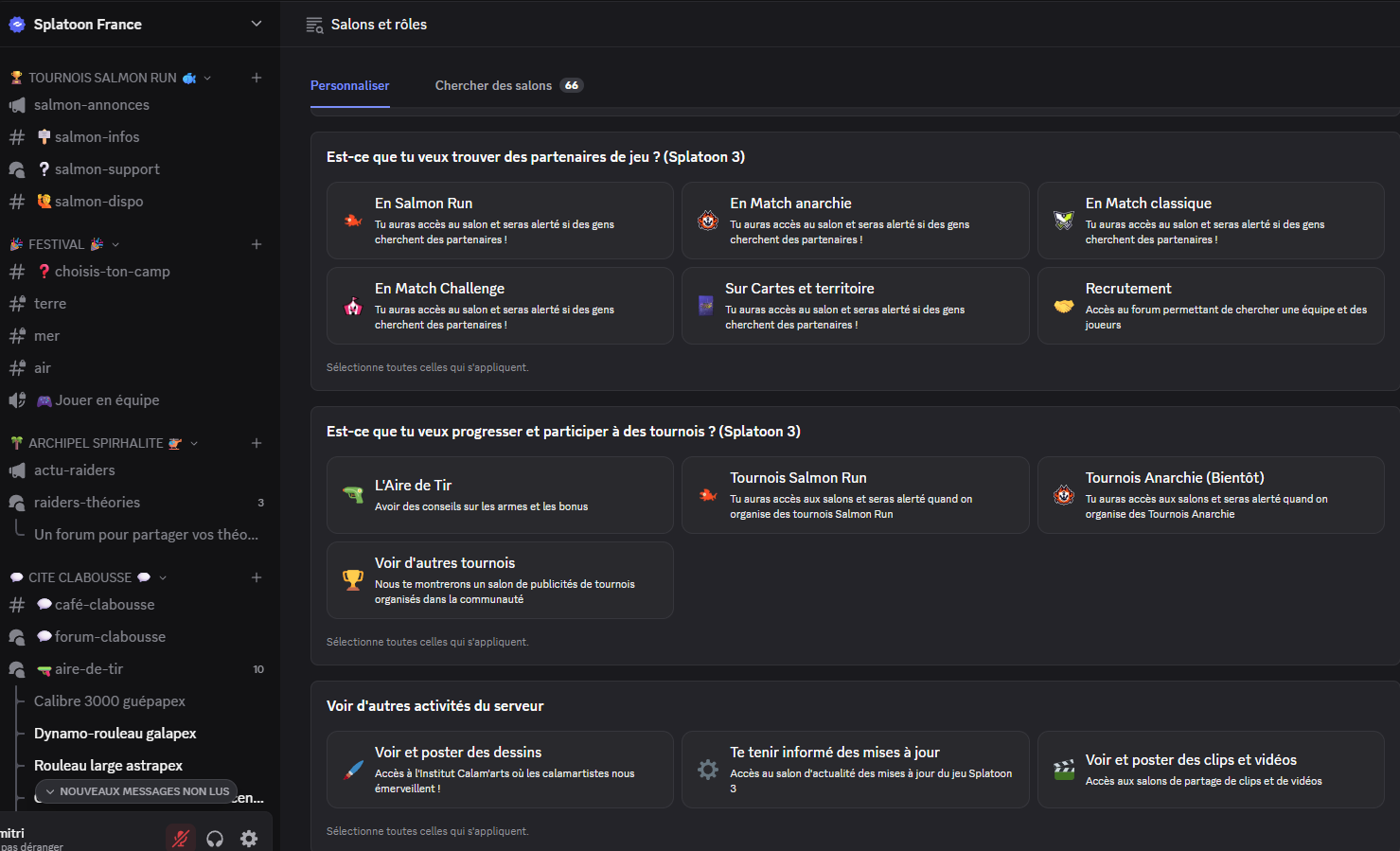Jump to NOUVEAUX MESSAGES NON LUS
Image resolution: width=1400 pixels, height=851 pixels.
click(x=137, y=791)
